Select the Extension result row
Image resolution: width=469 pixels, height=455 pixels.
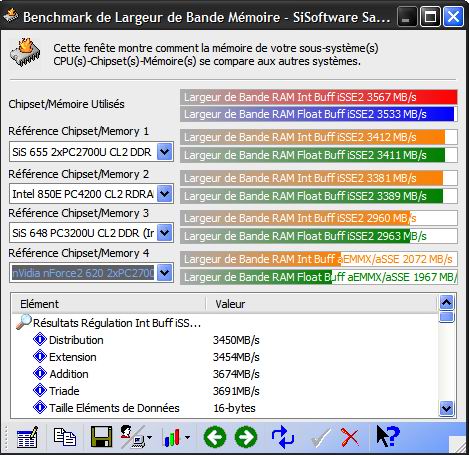pyautogui.click(x=224, y=357)
